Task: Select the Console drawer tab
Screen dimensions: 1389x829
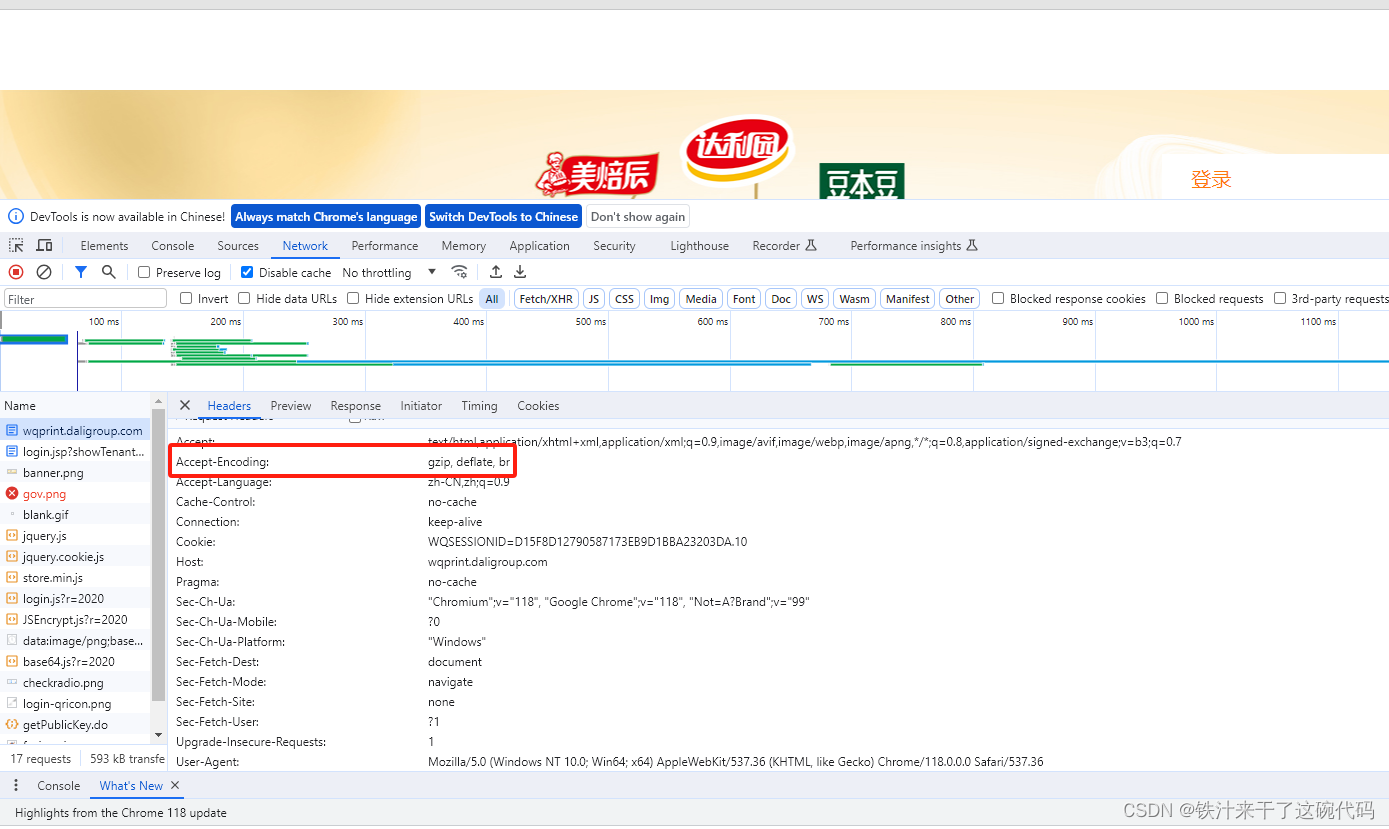Action: pos(58,785)
